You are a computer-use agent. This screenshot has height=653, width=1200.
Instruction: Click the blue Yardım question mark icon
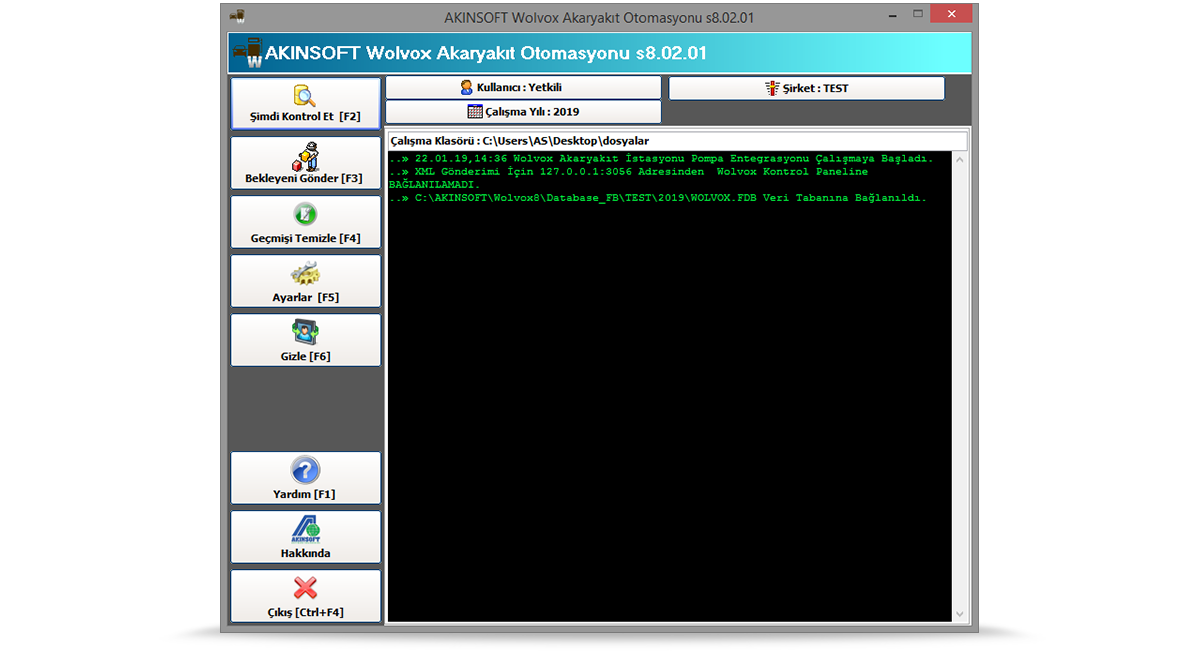point(305,470)
